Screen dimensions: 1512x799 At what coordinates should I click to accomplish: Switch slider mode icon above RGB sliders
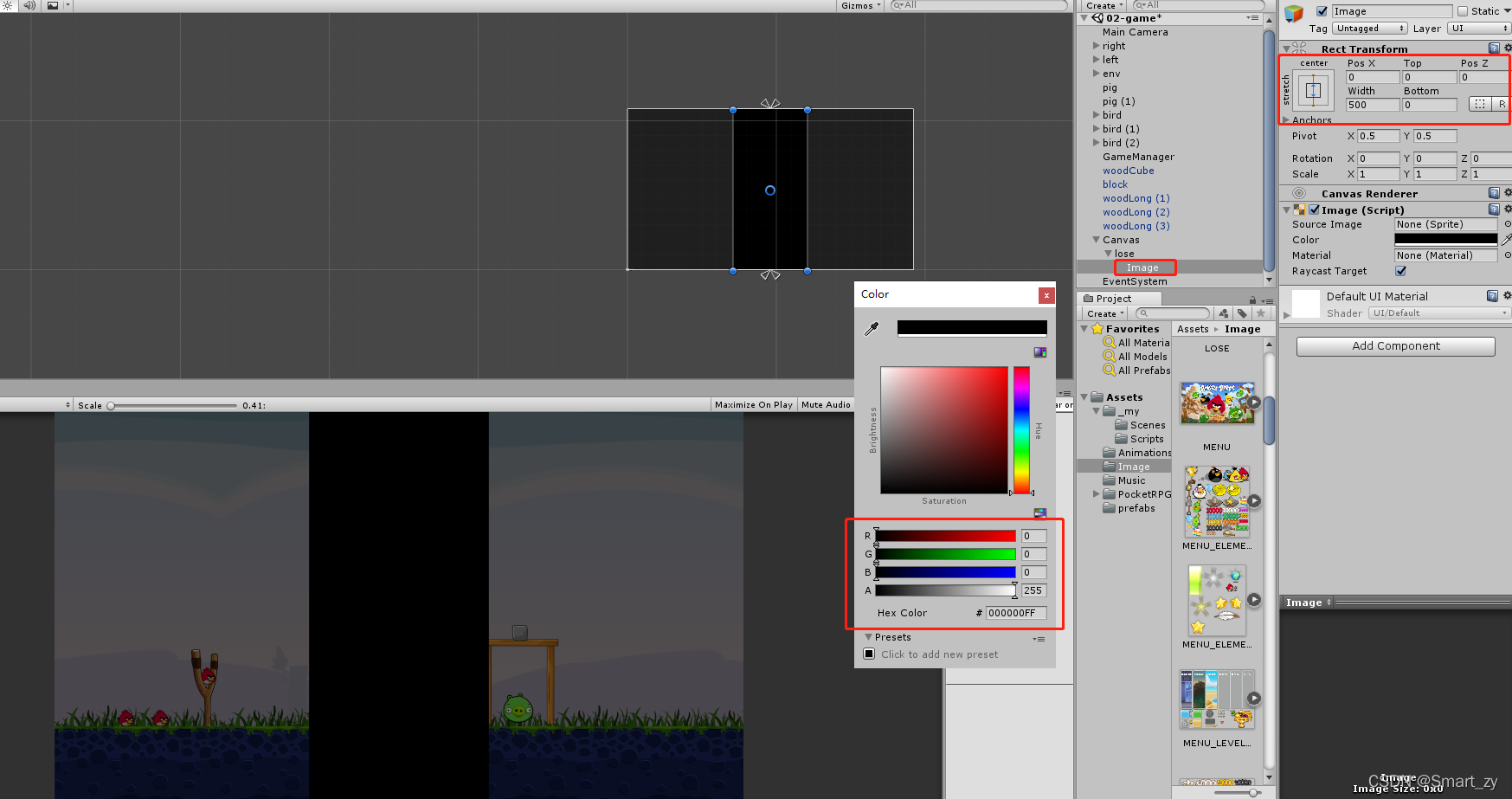[x=1040, y=513]
